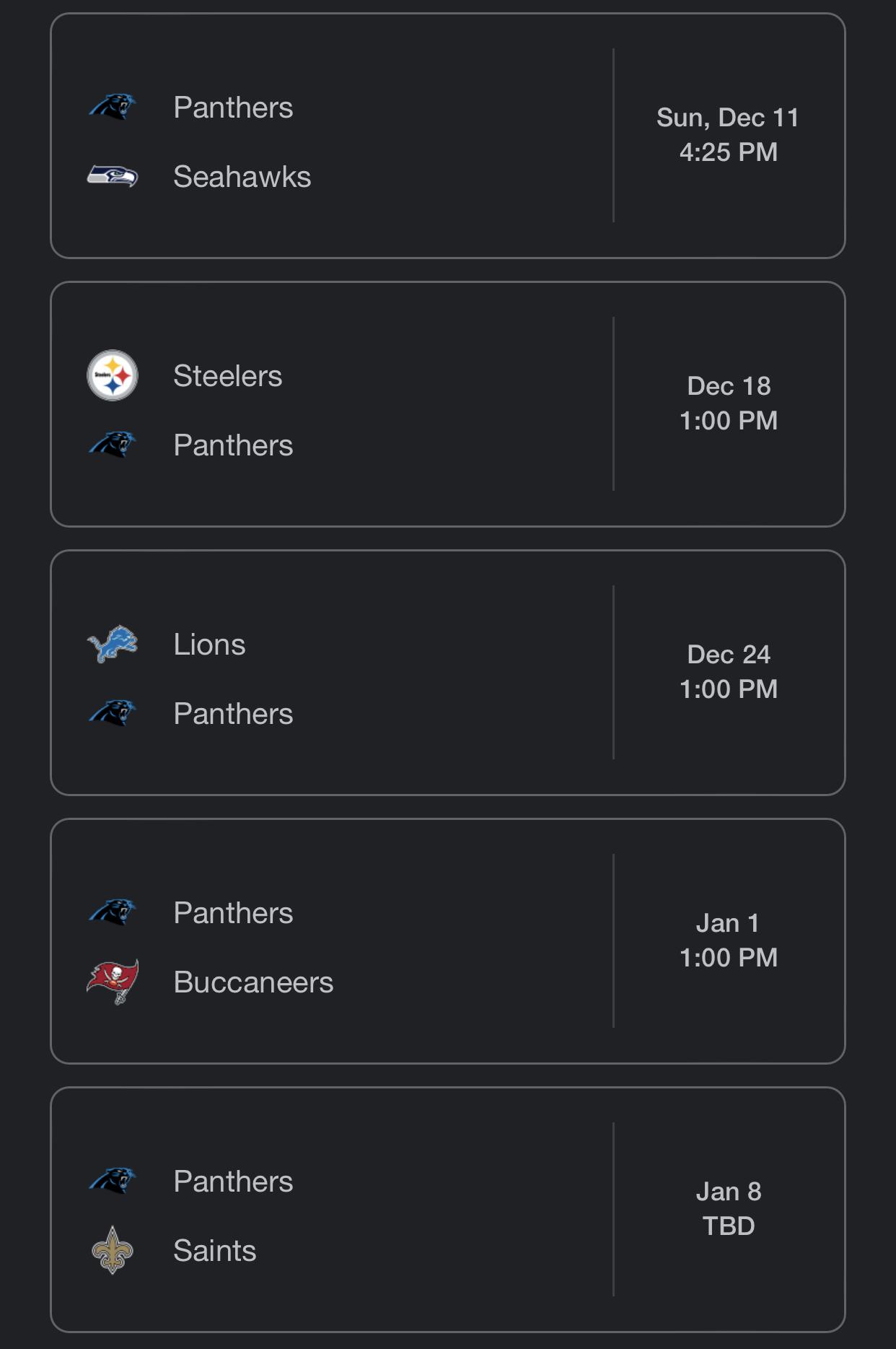
Task: Select the Saints team name
Action: [215, 1251]
